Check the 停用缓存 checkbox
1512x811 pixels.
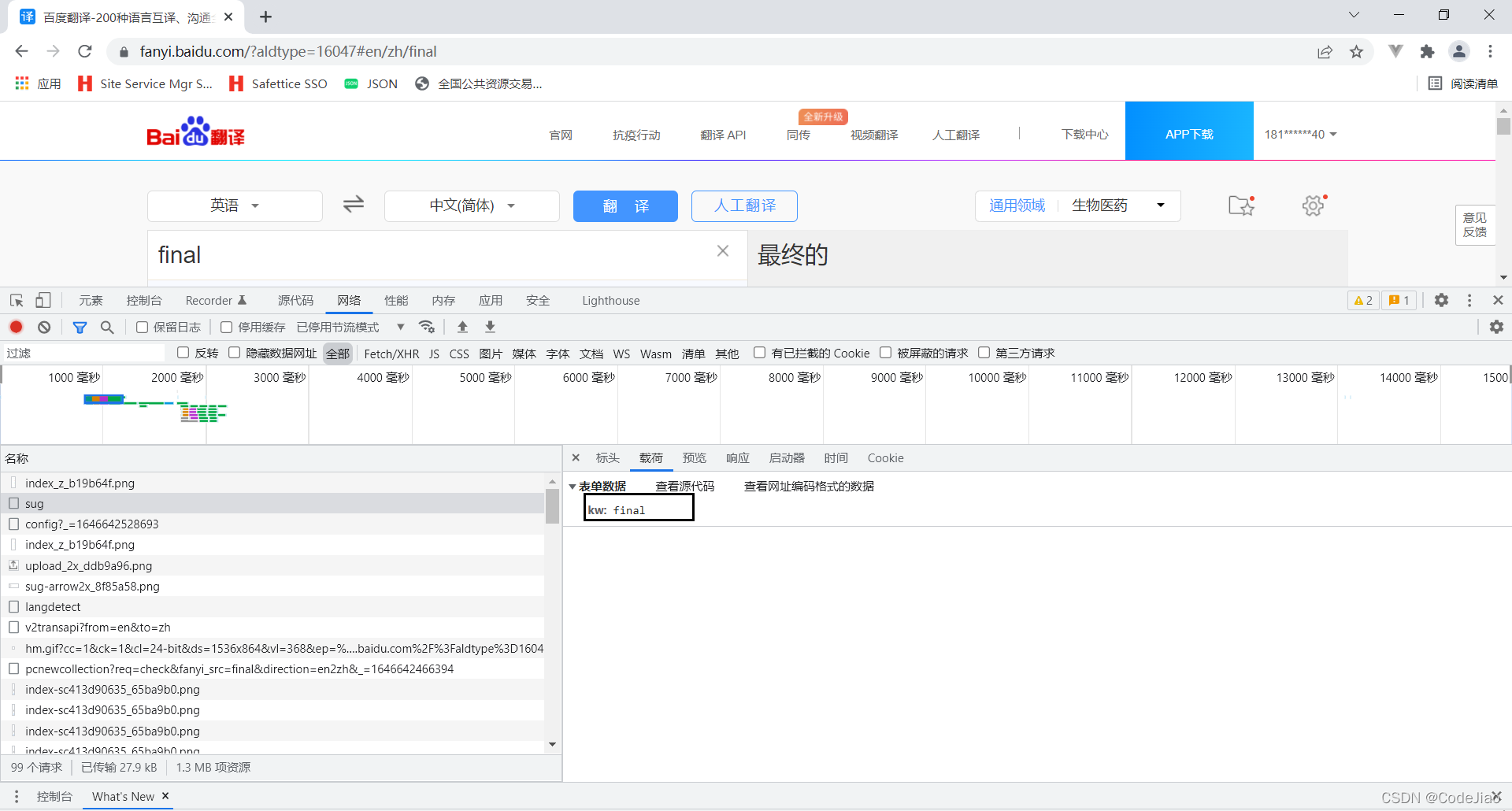227,327
